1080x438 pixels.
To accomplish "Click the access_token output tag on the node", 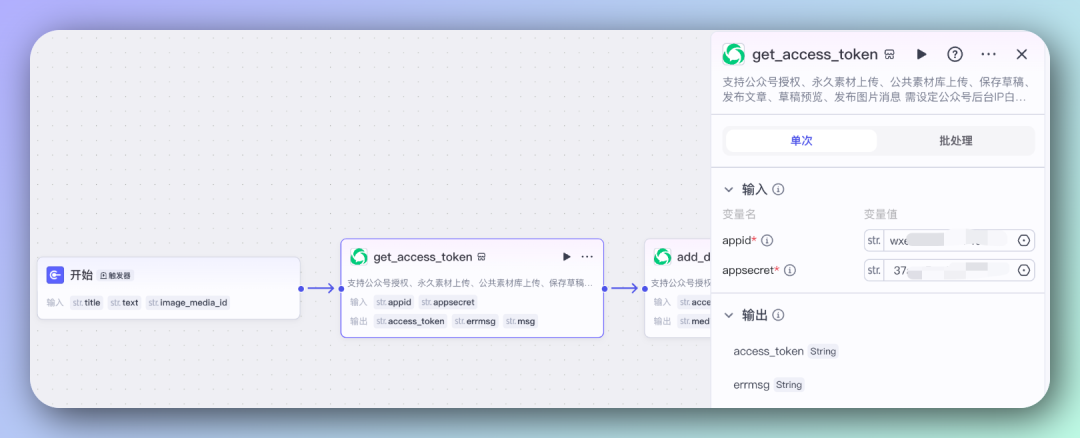I will (411, 321).
